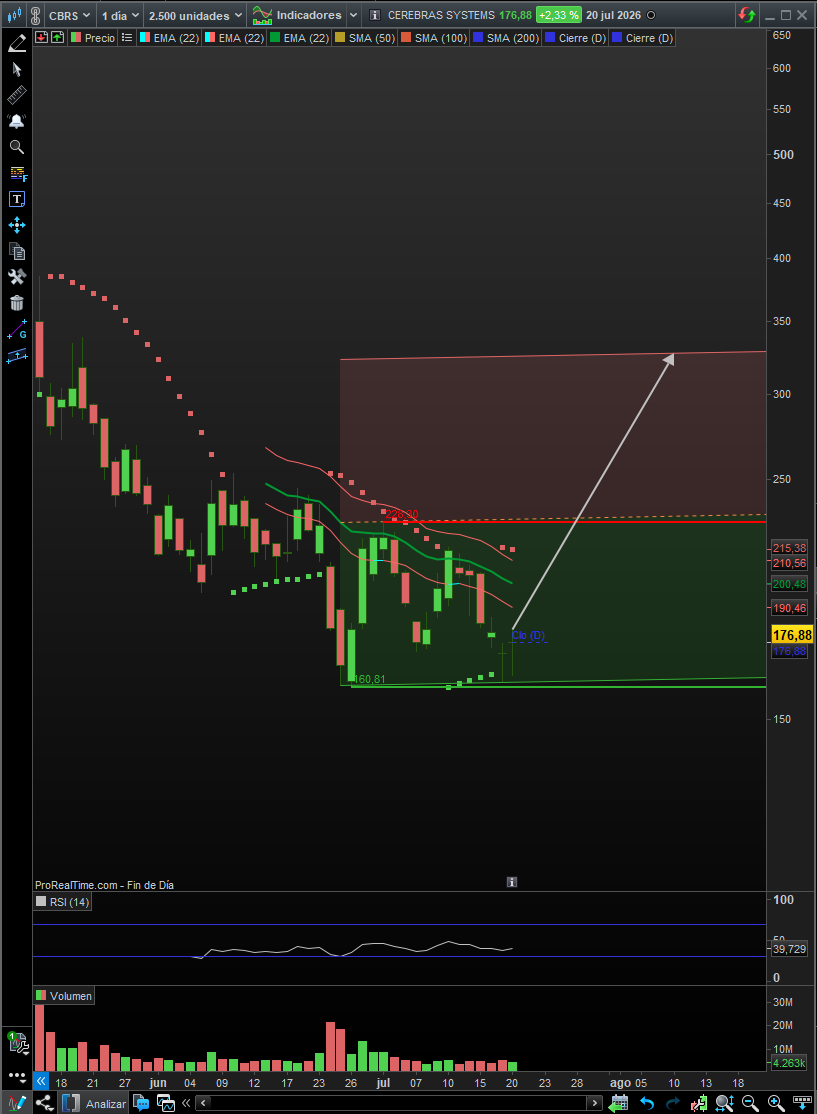Image resolution: width=817 pixels, height=1114 pixels.
Task: Click the scrollbar left arrow
Action: tap(204, 1103)
